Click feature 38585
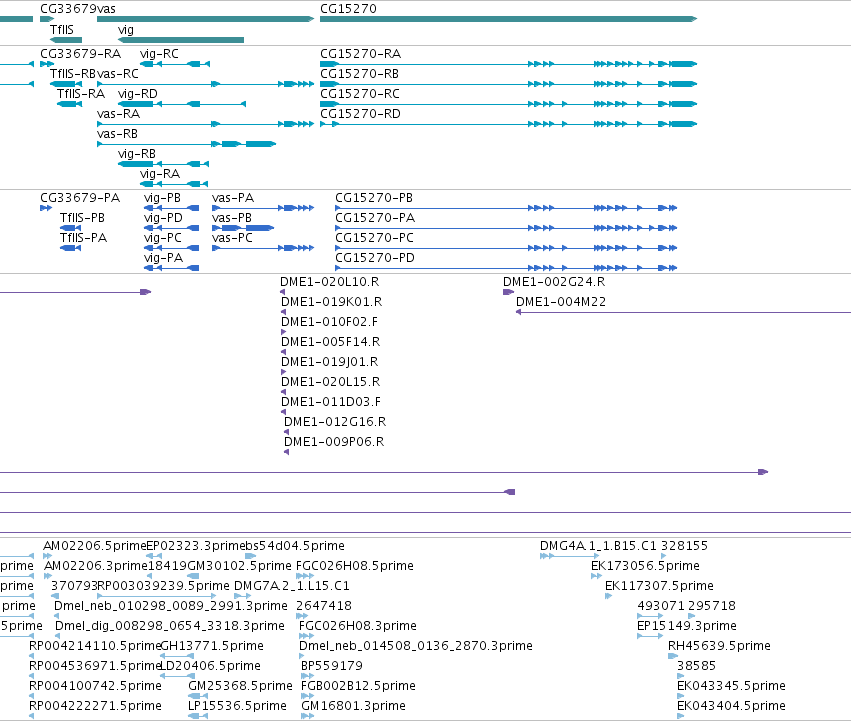The image size is (851, 721). [696, 666]
